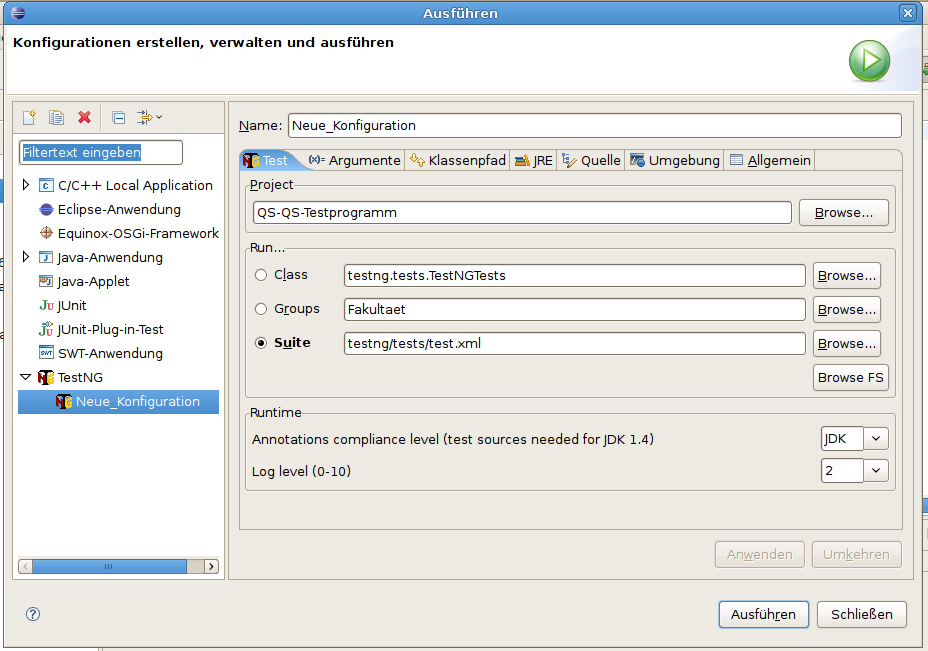
Task: Switch to the JRE tab
Action: click(534, 160)
